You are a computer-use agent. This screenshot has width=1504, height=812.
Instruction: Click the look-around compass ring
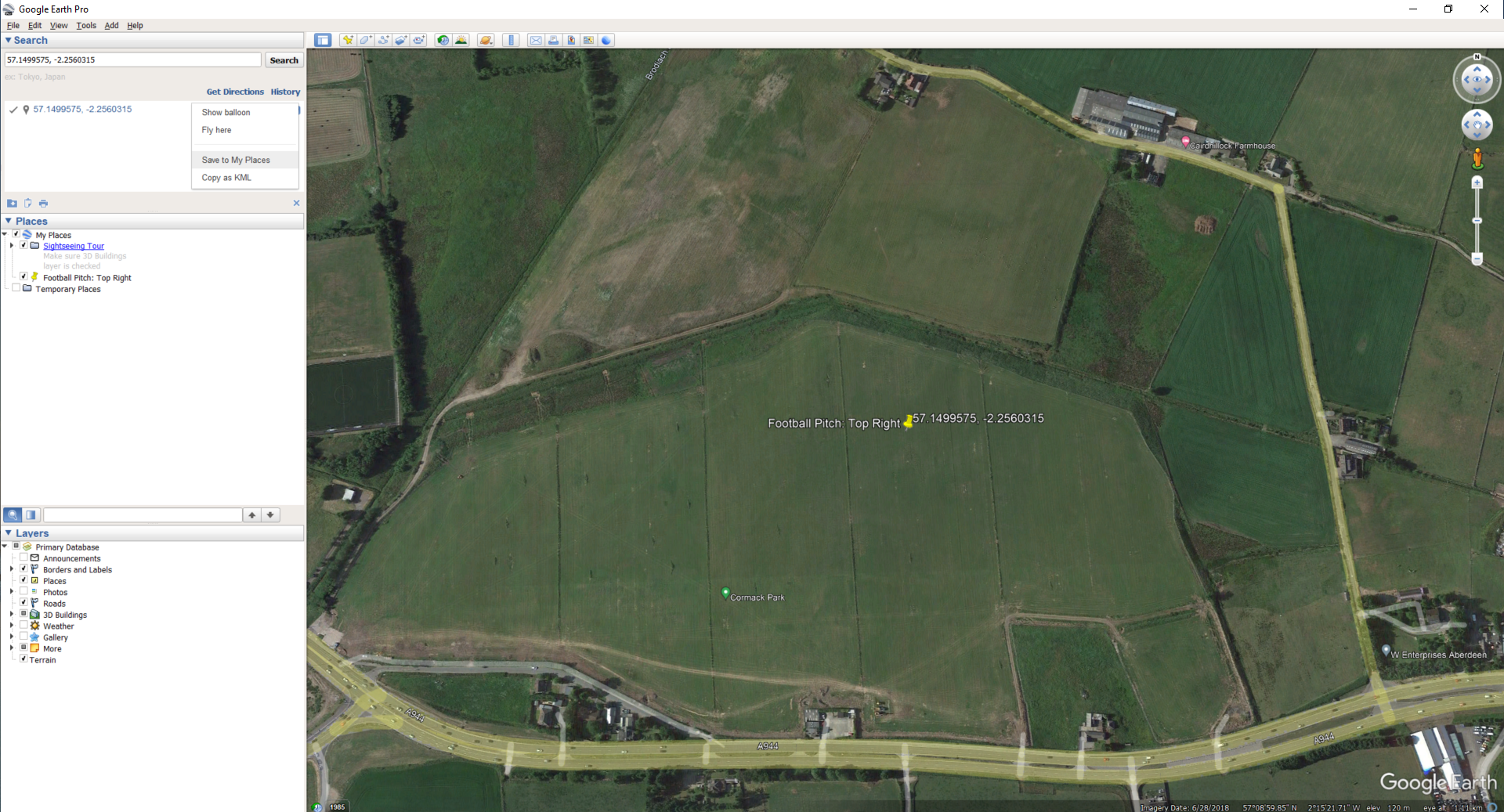coord(1477,79)
